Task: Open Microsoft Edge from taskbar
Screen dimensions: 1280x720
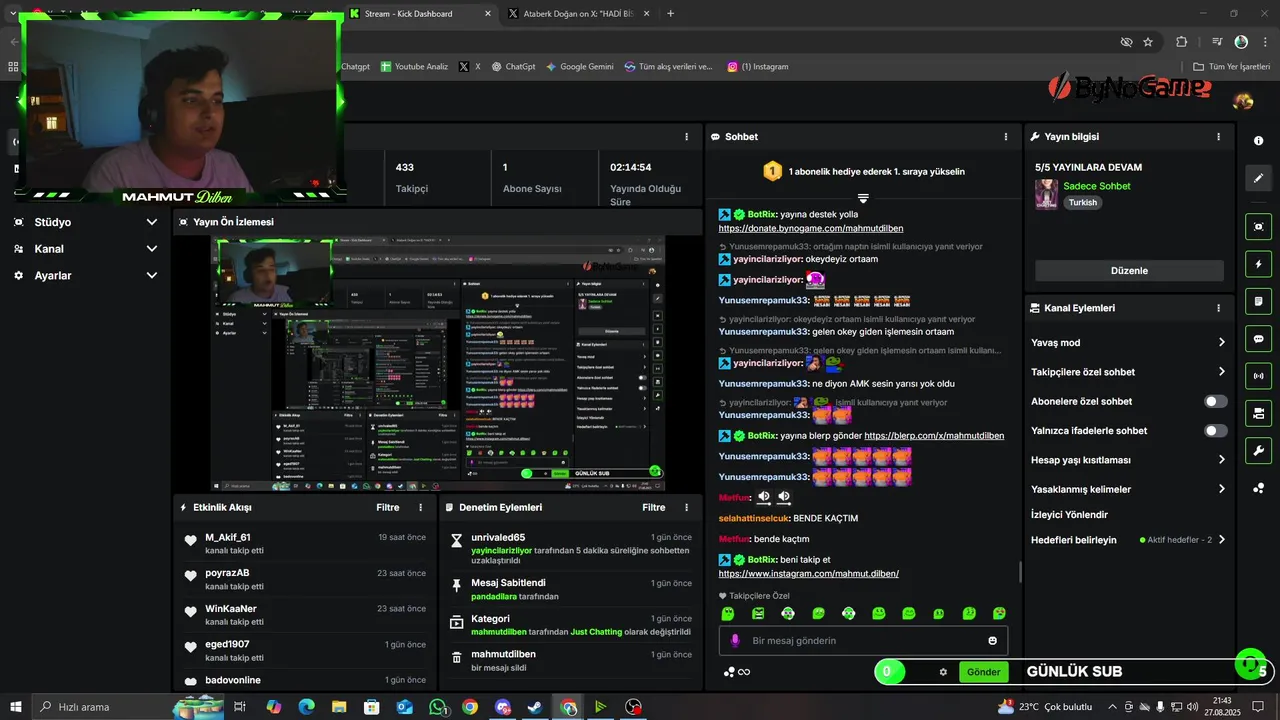Action: pyautogui.click(x=307, y=707)
